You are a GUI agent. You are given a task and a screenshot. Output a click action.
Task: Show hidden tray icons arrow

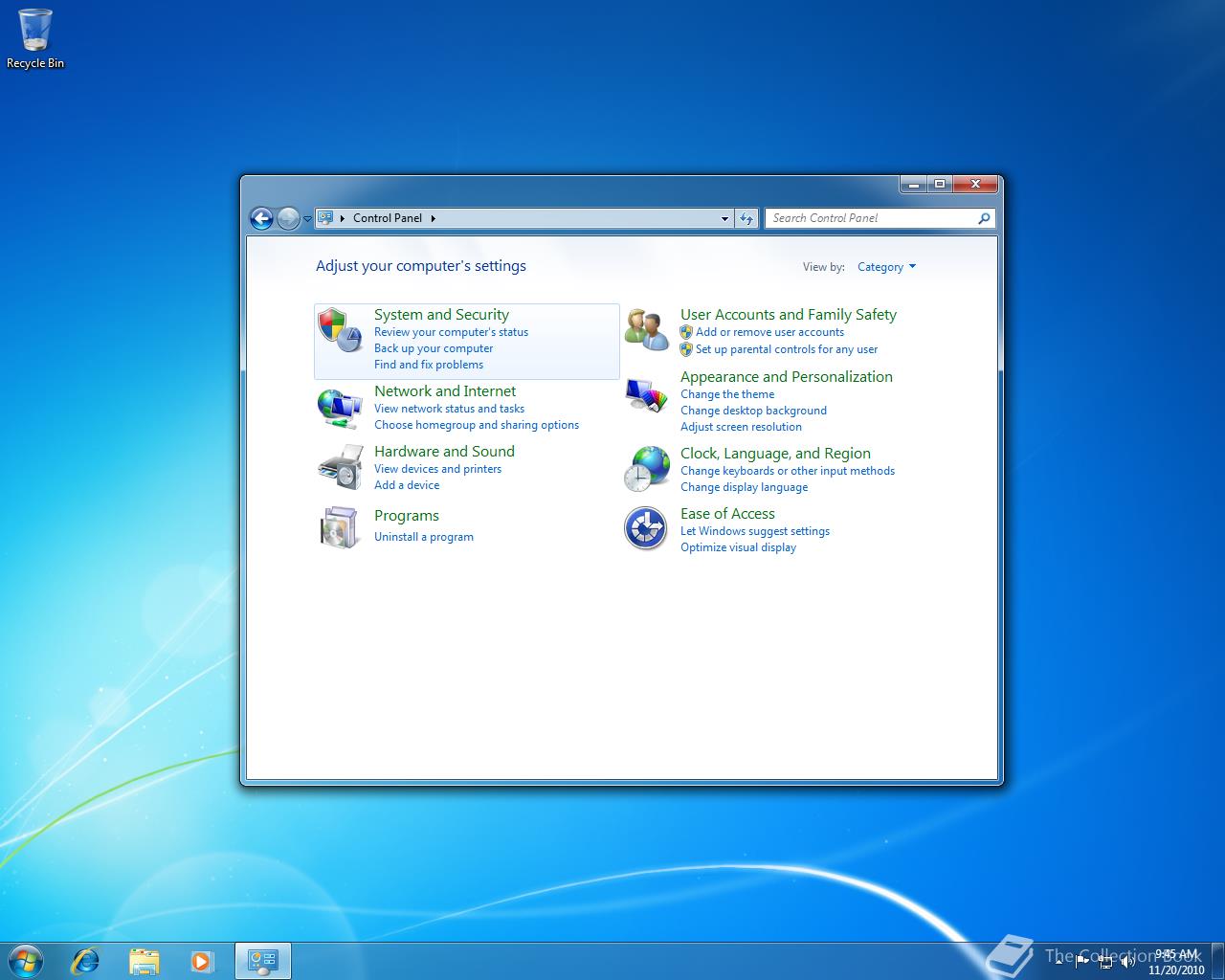[1058, 962]
